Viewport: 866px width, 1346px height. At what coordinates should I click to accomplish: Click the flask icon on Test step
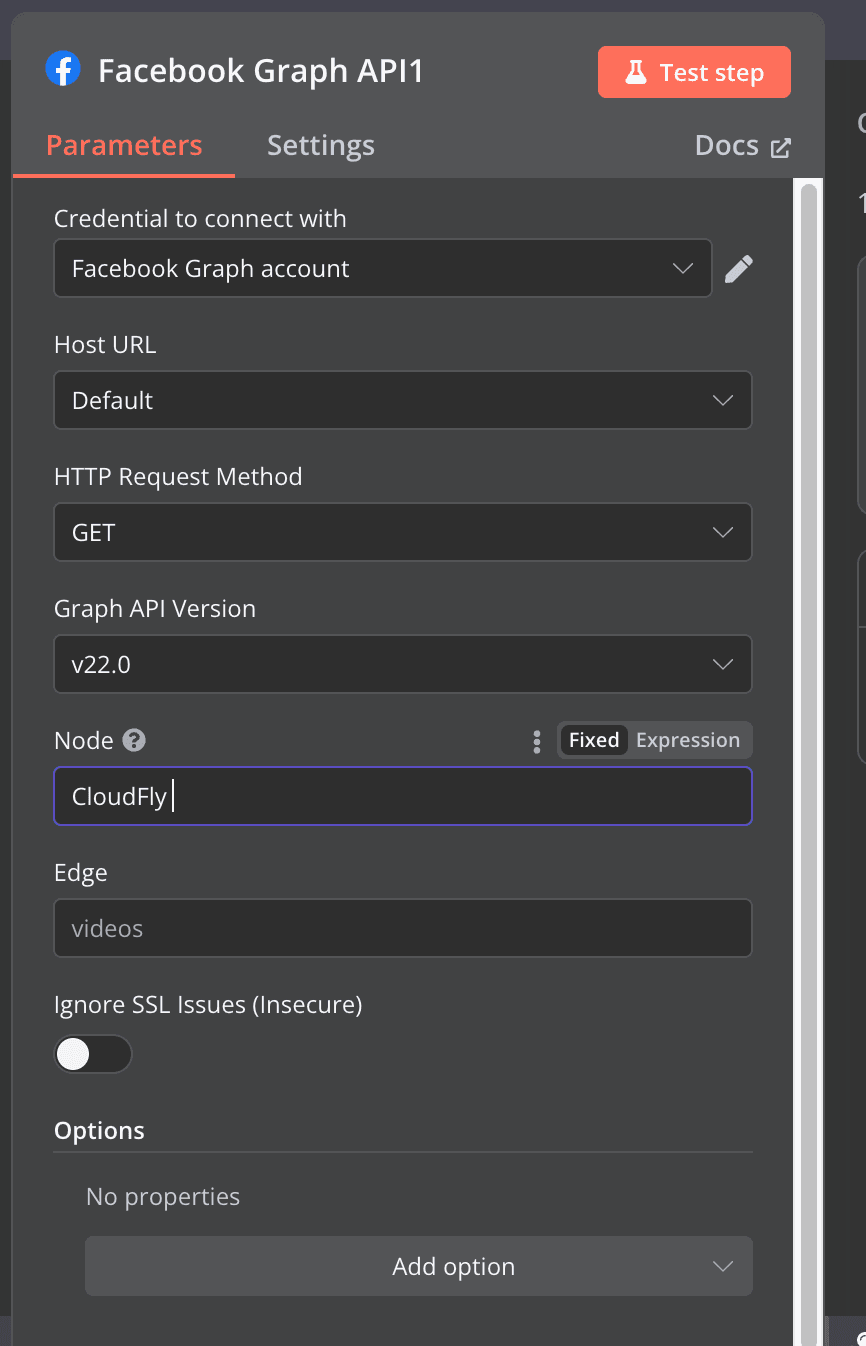pos(635,73)
